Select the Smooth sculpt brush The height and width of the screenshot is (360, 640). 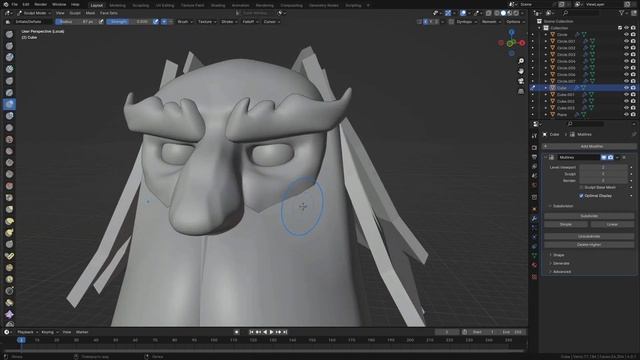click(x=9, y=139)
